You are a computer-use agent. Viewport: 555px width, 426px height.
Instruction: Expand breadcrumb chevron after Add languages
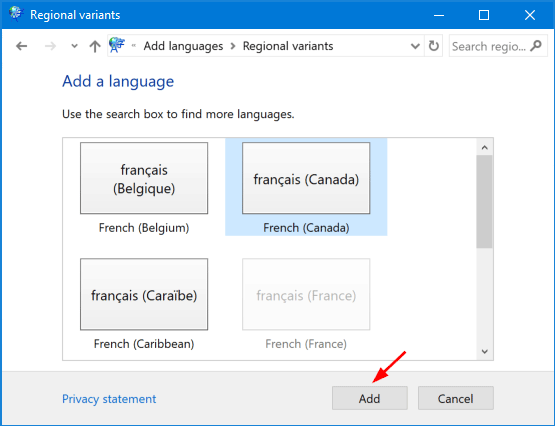click(233, 46)
